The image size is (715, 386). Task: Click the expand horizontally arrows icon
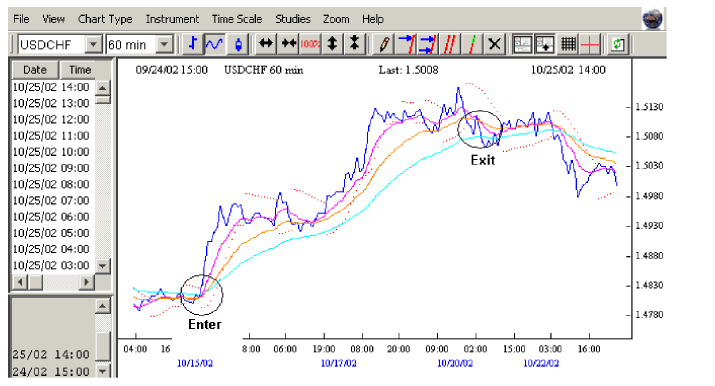click(x=266, y=44)
